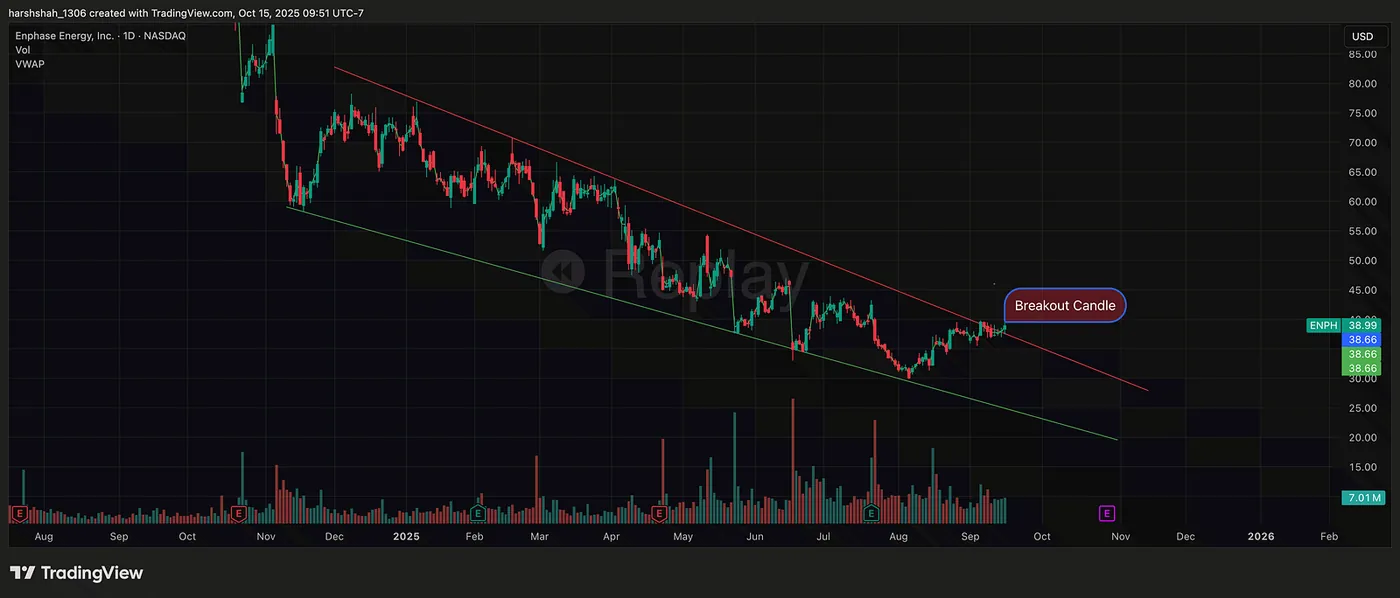Select the ENPH symbol price label
This screenshot has height=598, width=1400.
pyautogui.click(x=1324, y=325)
